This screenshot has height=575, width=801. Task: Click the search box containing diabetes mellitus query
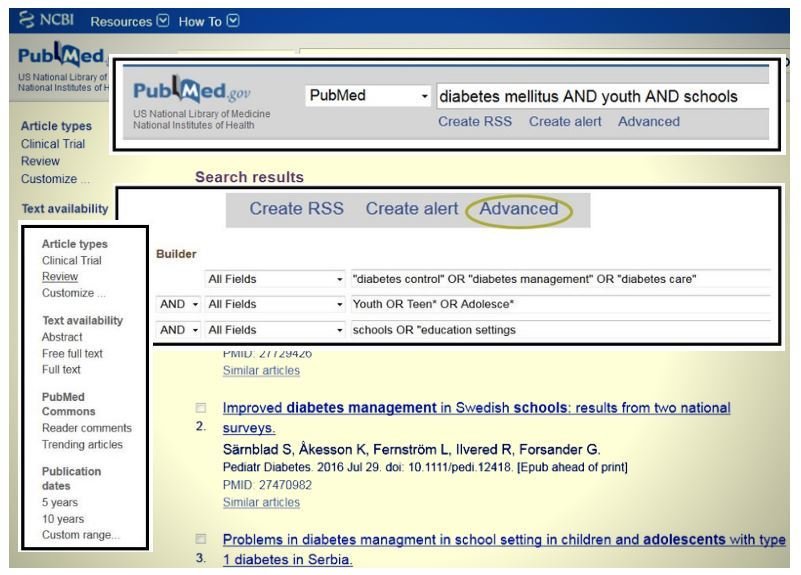pos(602,97)
